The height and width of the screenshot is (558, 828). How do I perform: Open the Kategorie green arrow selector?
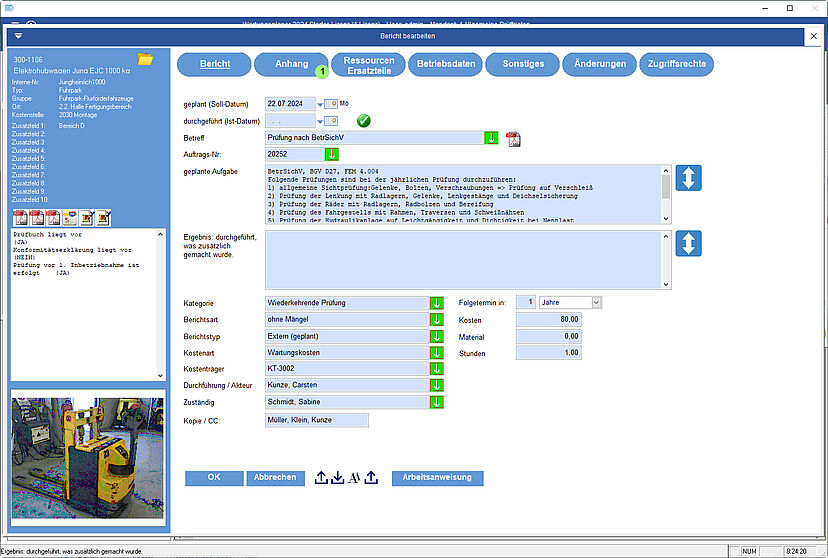point(436,302)
